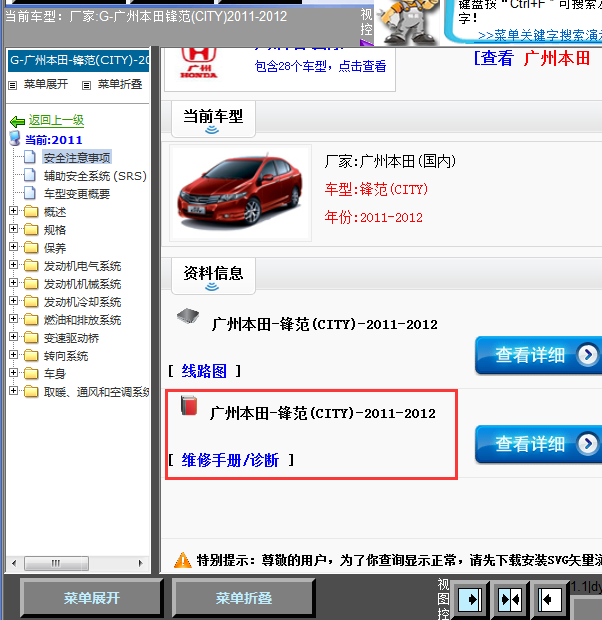Click the document icon beside 辅助安全系统 (SRS)
Image resolution: width=602 pixels, height=620 pixels.
click(x=30, y=175)
